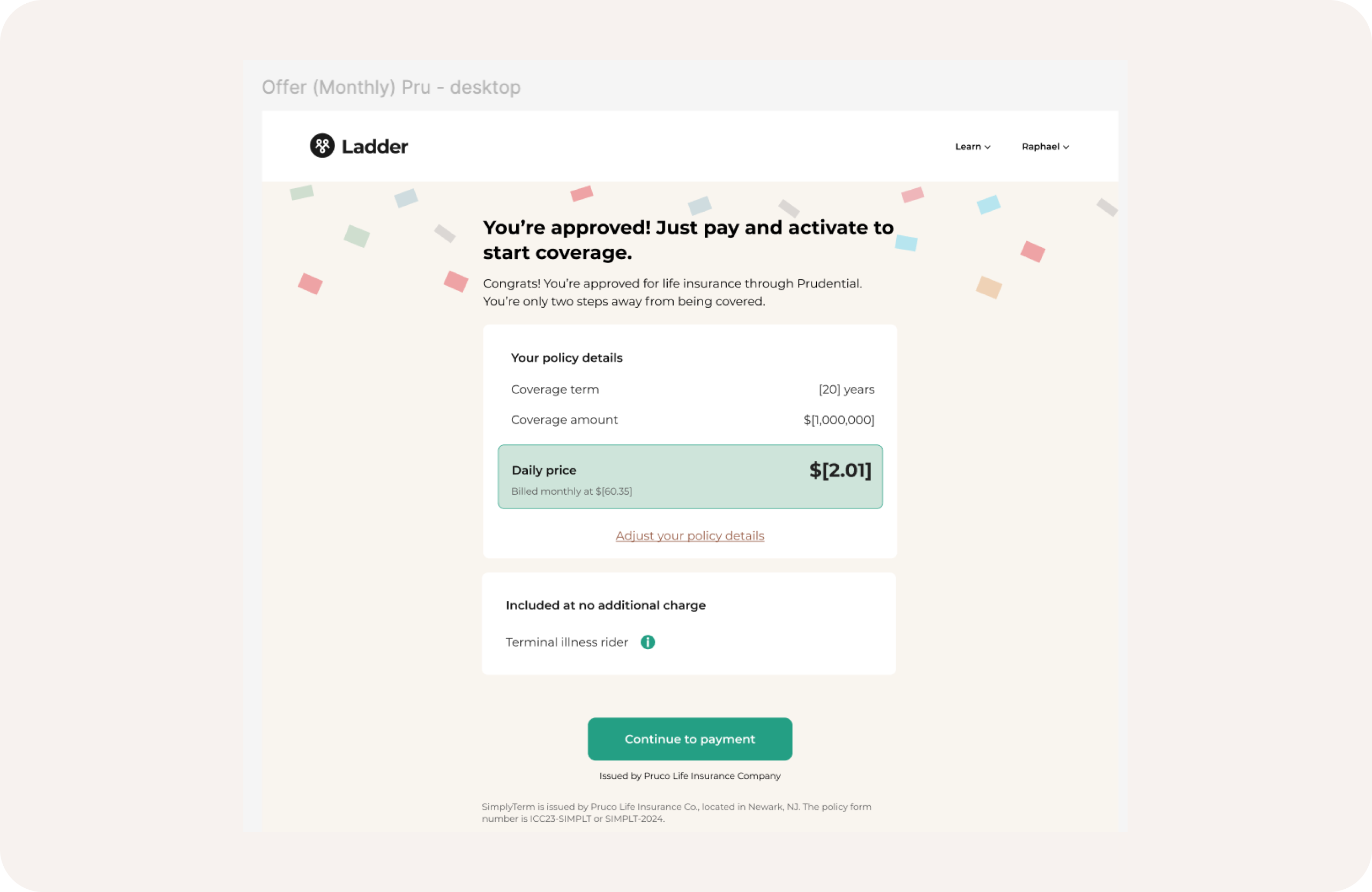Click the chevron beside Raphael

1066,147
